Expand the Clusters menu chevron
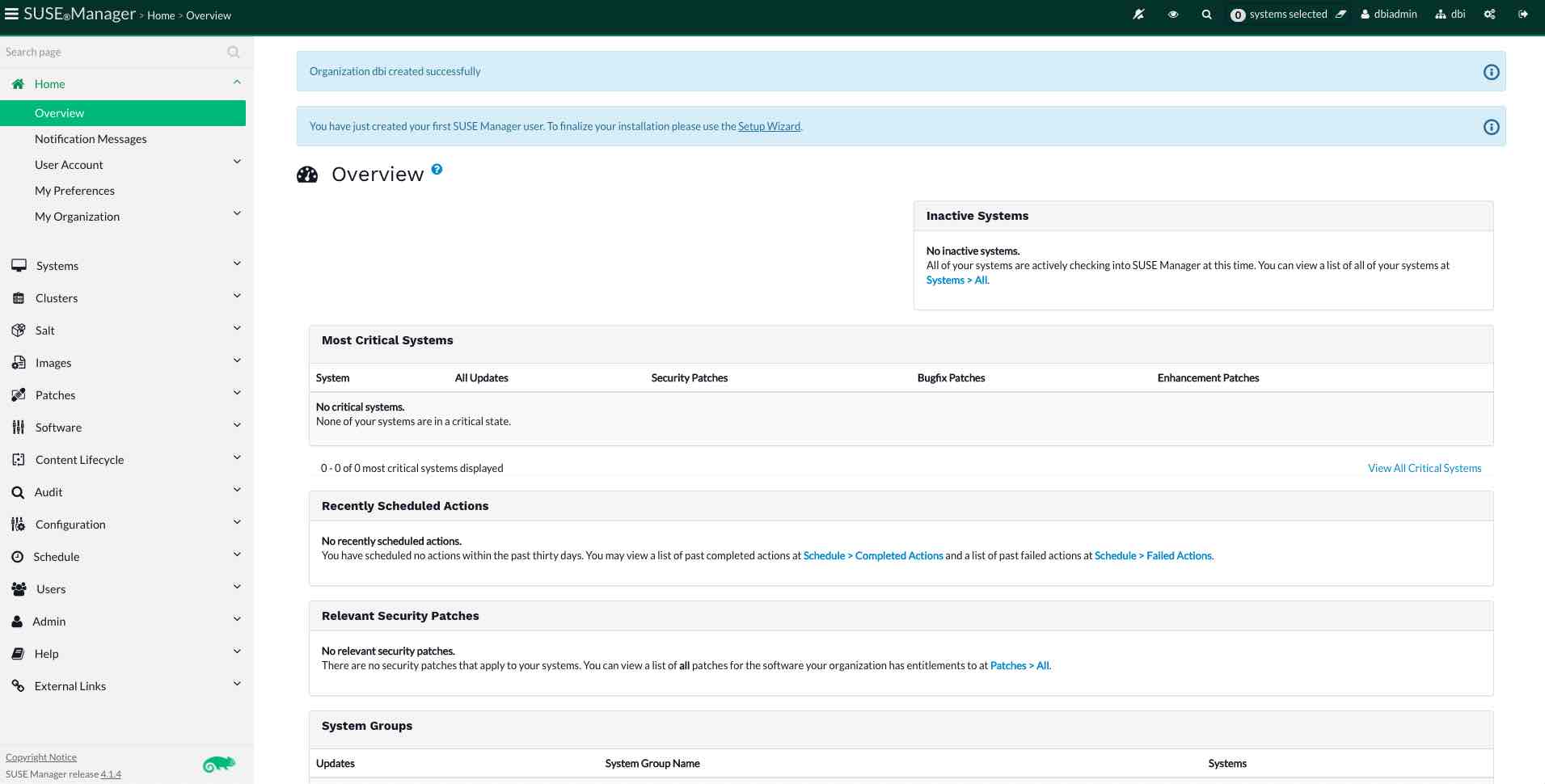The image size is (1545, 784). tap(237, 296)
